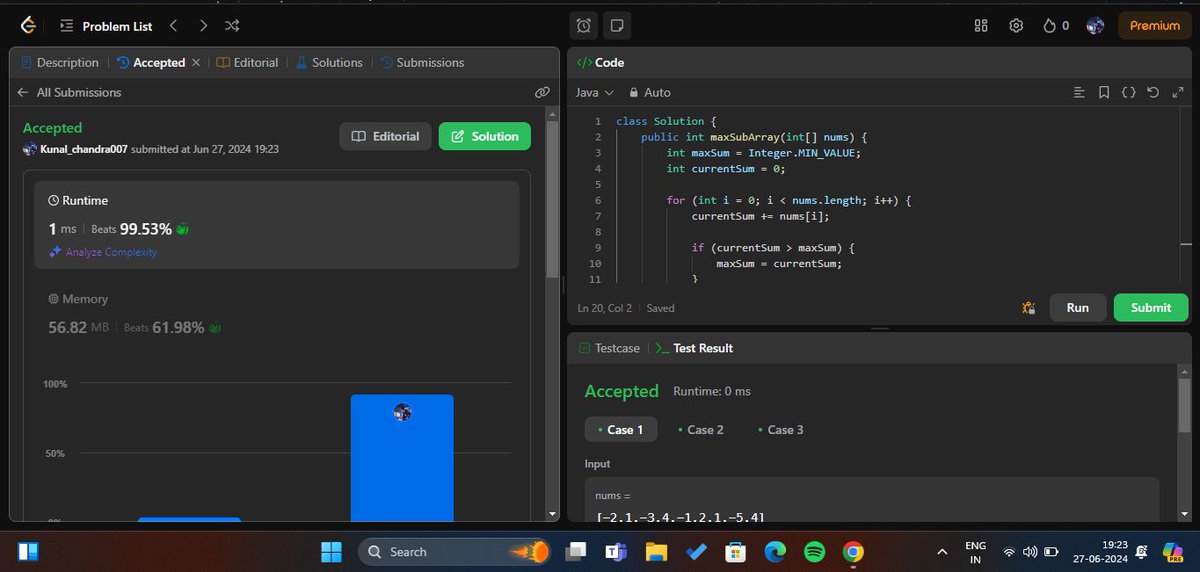
Task: Select the Accepted tab
Action: coord(150,62)
